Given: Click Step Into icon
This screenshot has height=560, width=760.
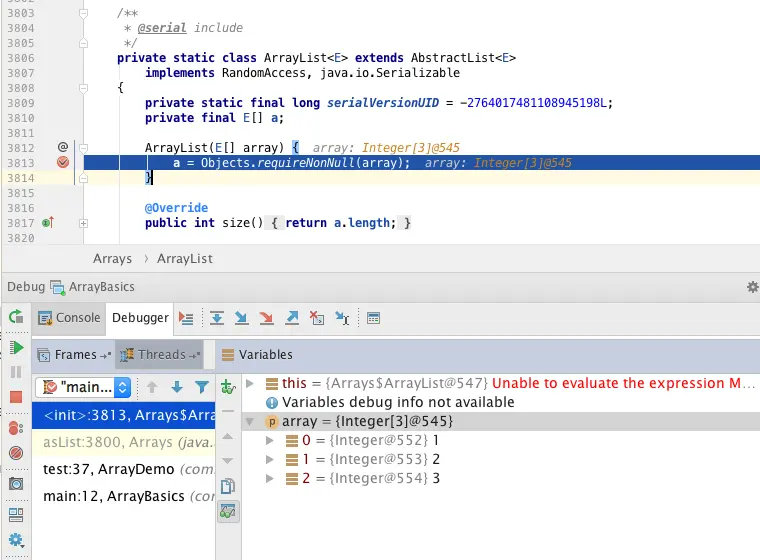Looking at the screenshot, I should (241, 319).
